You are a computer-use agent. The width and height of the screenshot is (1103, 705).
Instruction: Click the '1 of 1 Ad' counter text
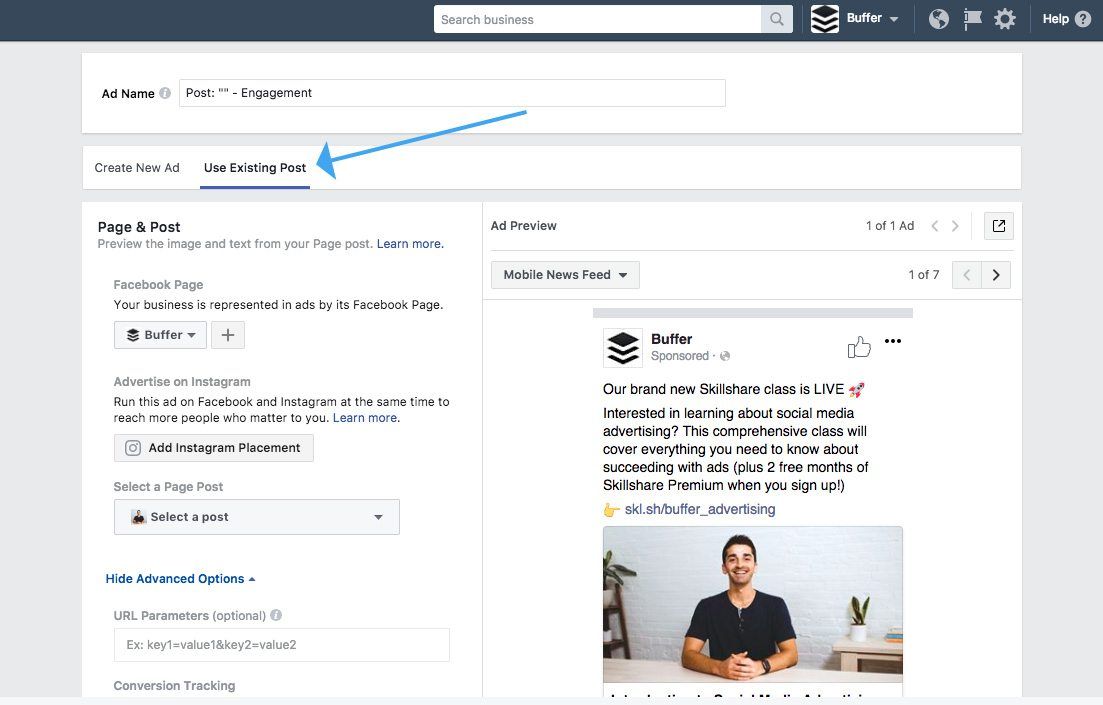click(x=890, y=226)
